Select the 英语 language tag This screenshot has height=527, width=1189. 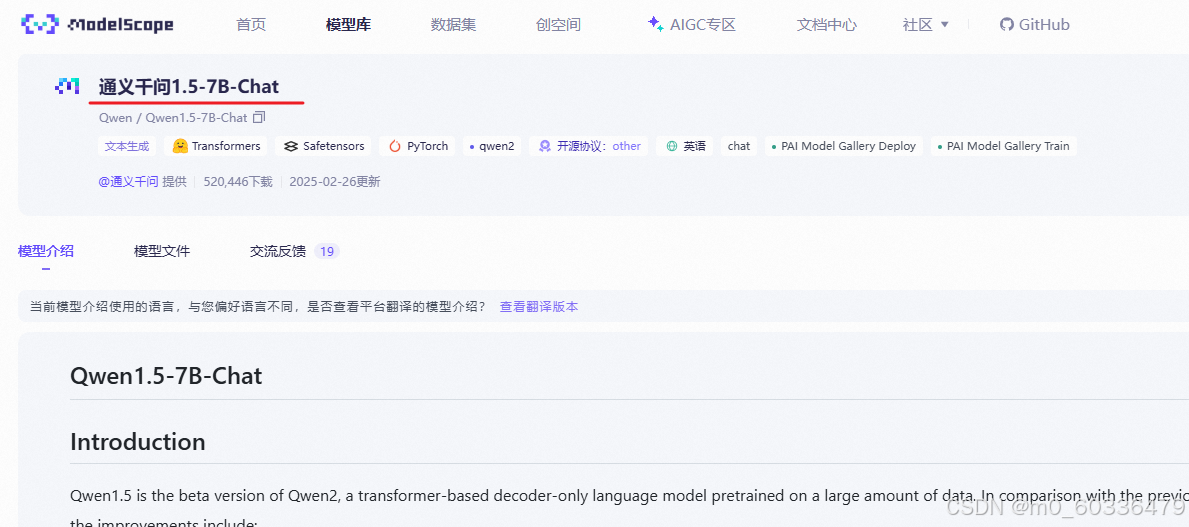point(685,146)
